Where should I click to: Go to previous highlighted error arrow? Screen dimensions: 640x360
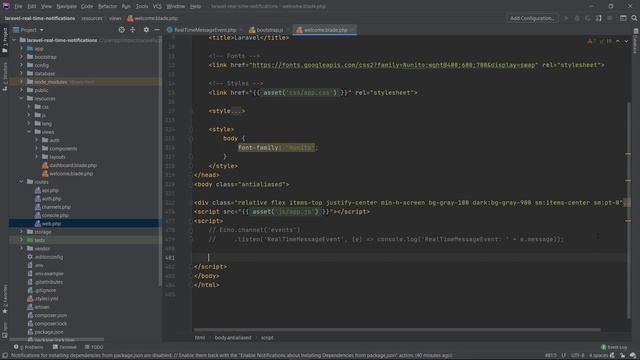click(618, 41)
